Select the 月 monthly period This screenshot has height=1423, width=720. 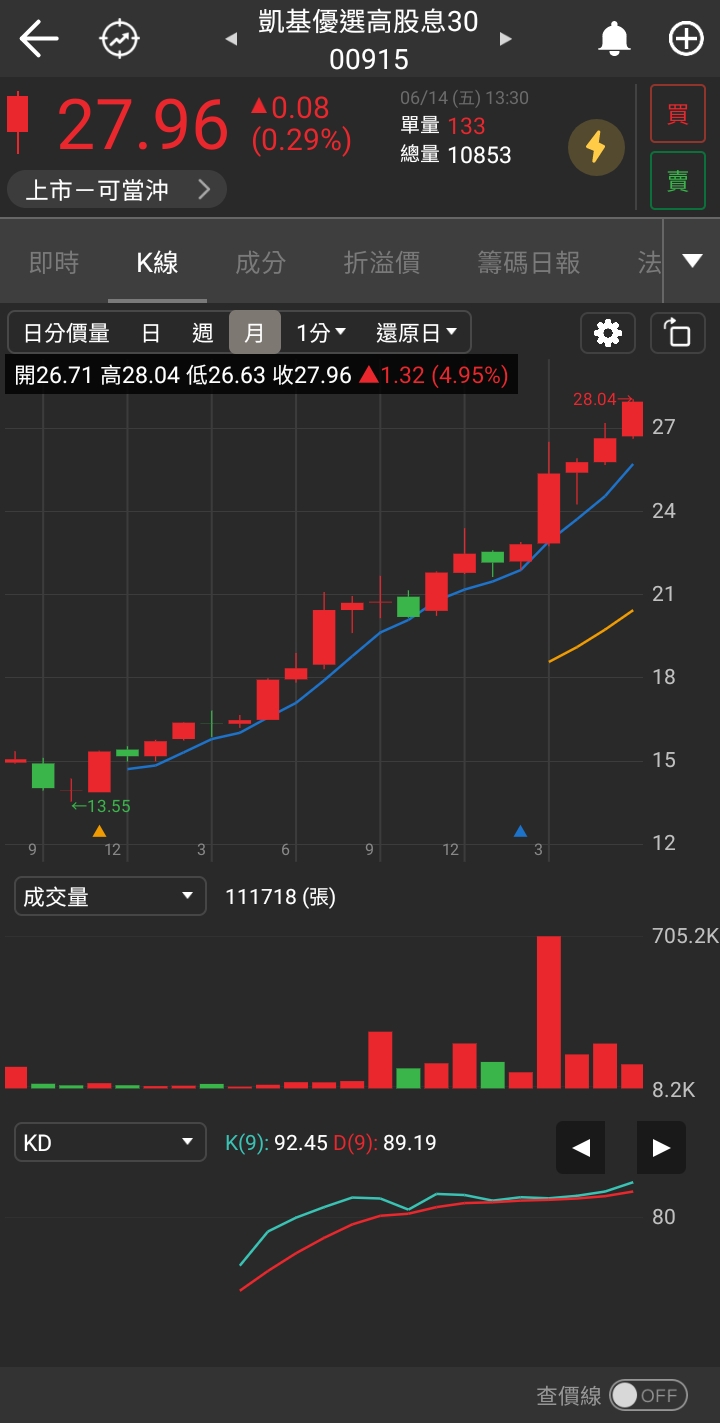(254, 333)
